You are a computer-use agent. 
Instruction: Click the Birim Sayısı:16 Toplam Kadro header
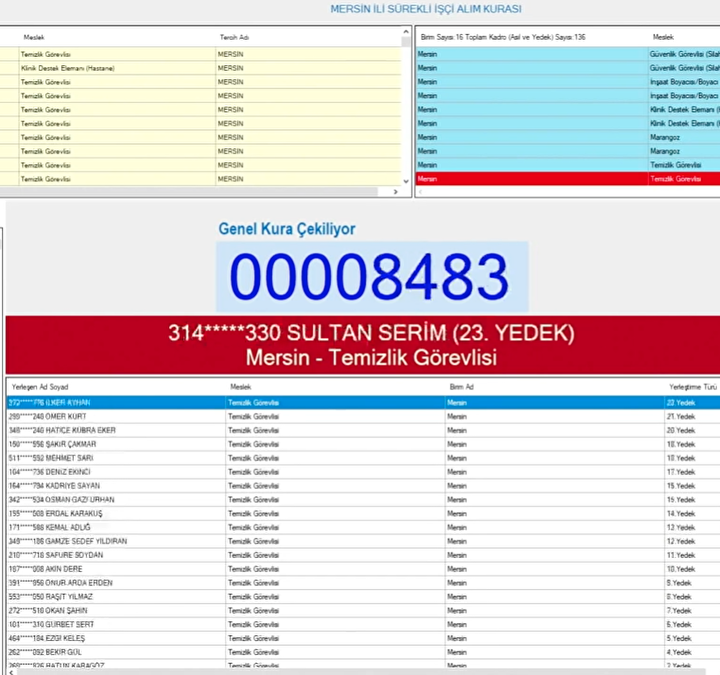[x=503, y=37]
